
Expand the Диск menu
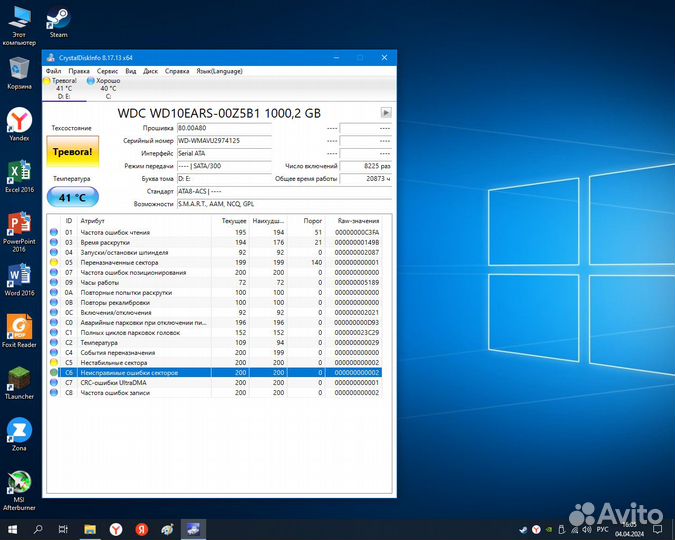[150, 71]
